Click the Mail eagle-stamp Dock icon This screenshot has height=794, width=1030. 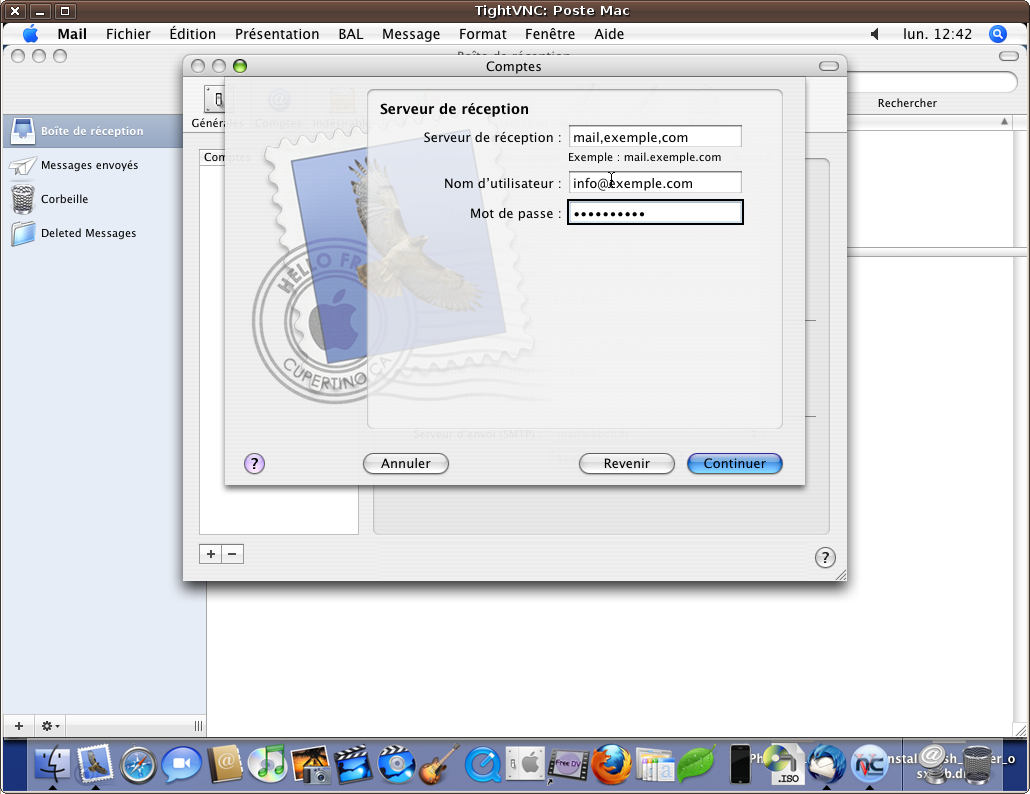pos(95,764)
